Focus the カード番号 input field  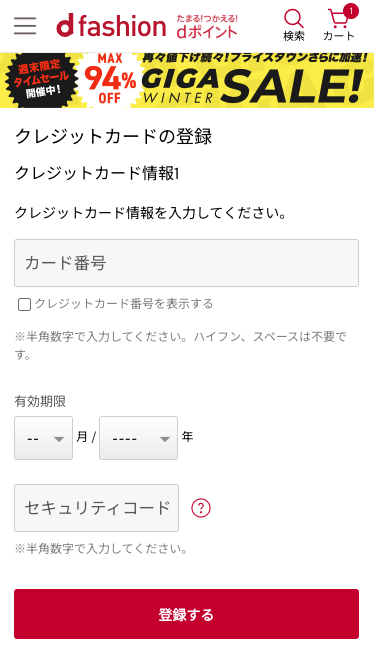186,263
